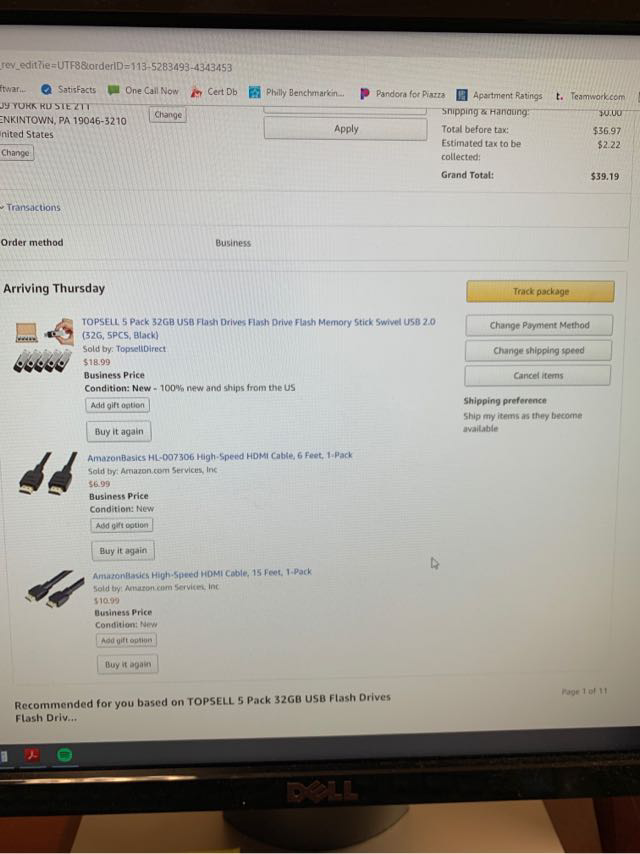Open the TopsellDirect seller link

coord(141,349)
